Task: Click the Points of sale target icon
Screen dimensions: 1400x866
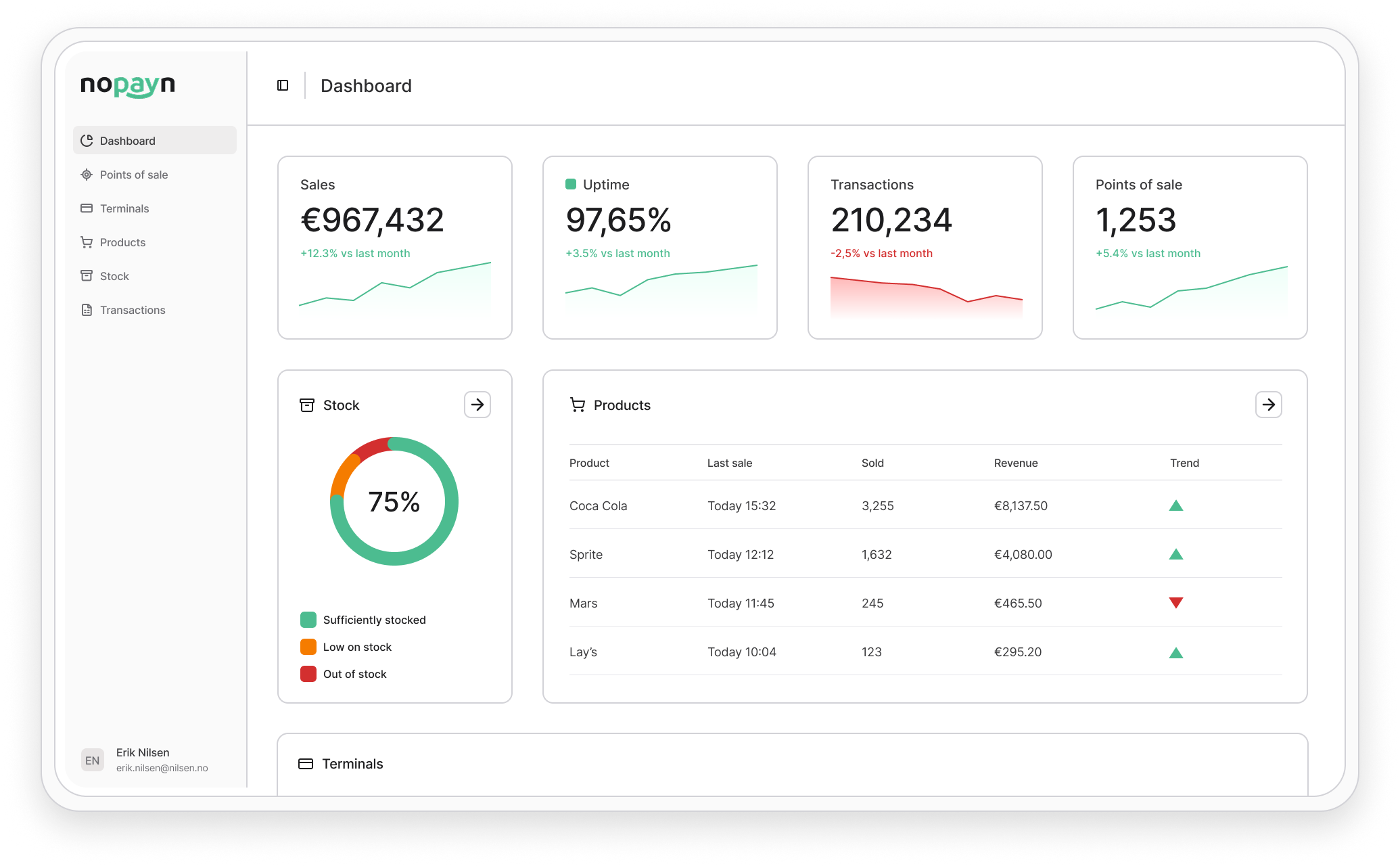Action: (87, 175)
